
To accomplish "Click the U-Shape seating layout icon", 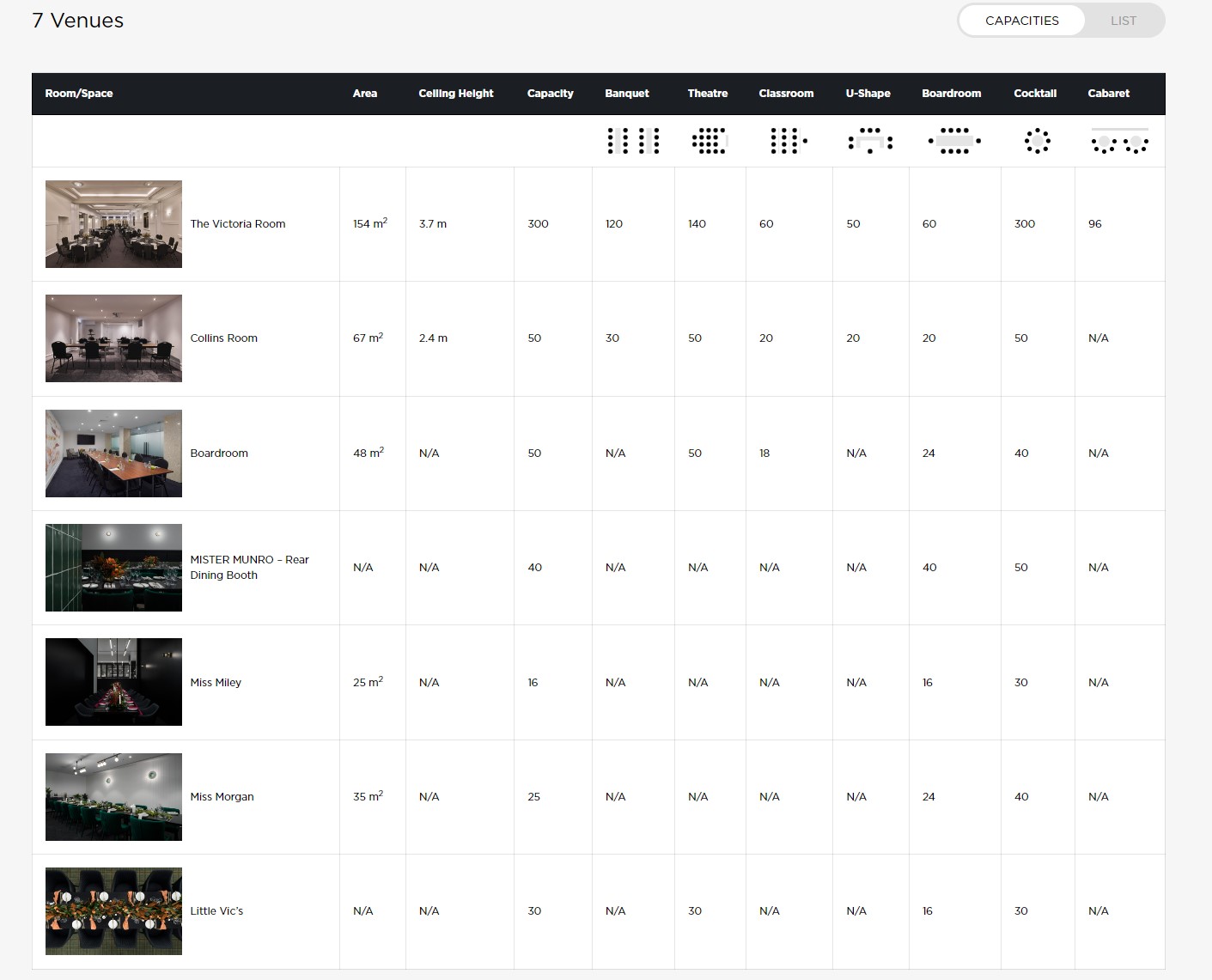I will point(870,141).
